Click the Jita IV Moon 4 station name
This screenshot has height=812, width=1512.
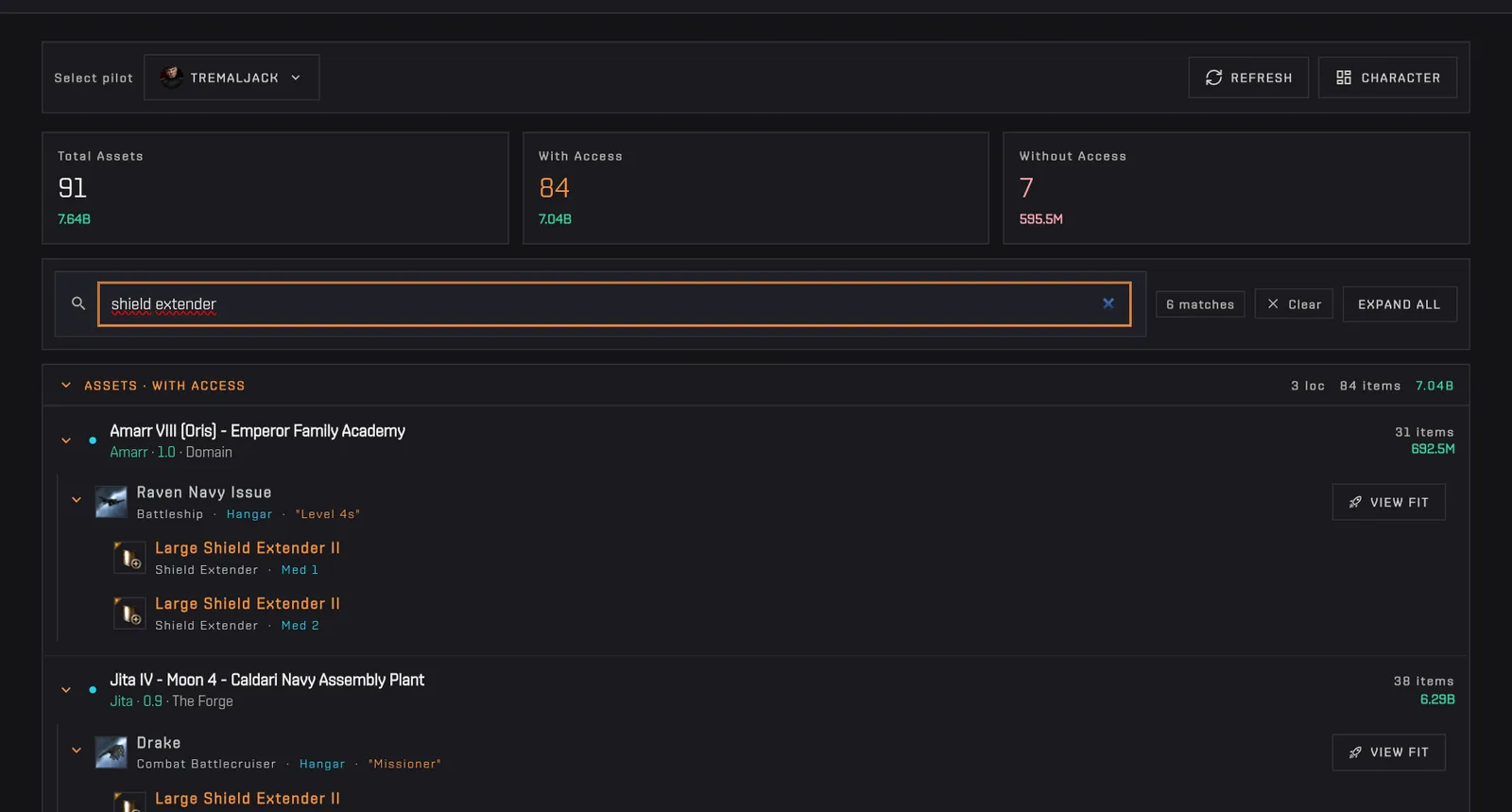267,680
